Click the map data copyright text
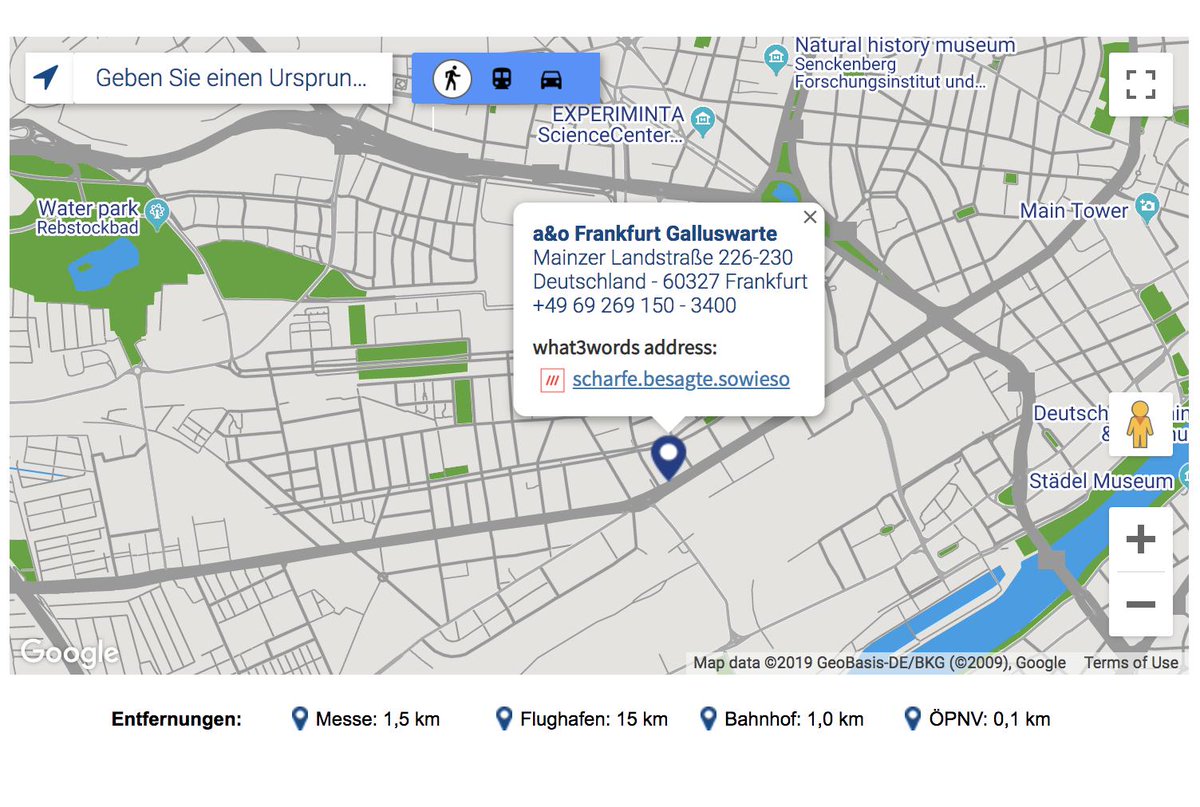1200x807 pixels. [x=880, y=662]
